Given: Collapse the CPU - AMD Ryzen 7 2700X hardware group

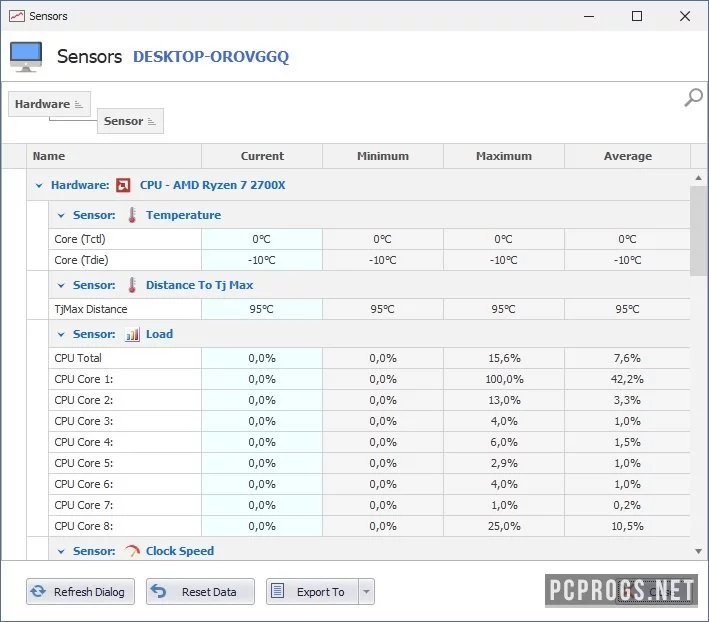Looking at the screenshot, I should click(39, 185).
